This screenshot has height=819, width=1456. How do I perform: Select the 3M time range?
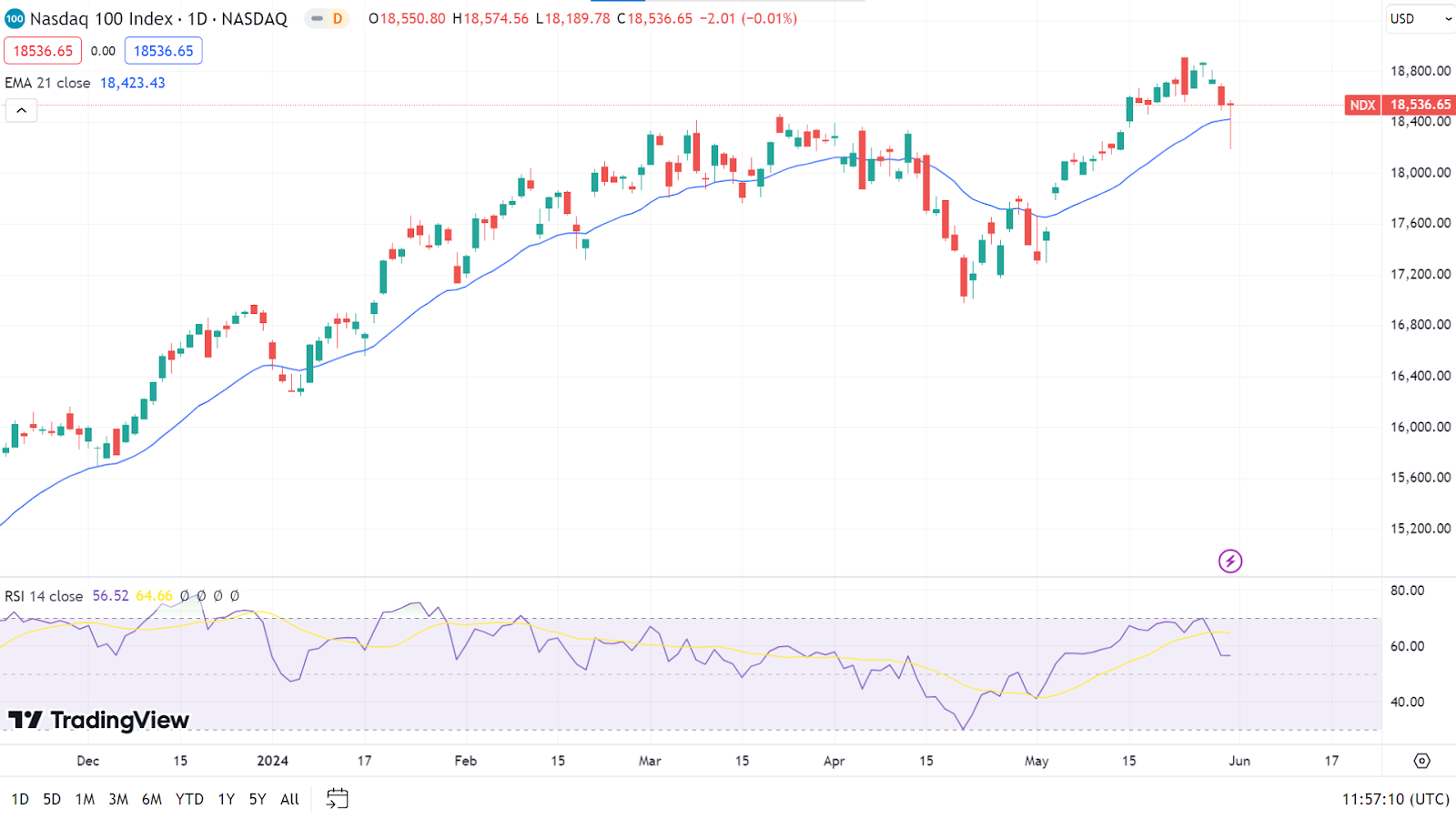pos(118,799)
